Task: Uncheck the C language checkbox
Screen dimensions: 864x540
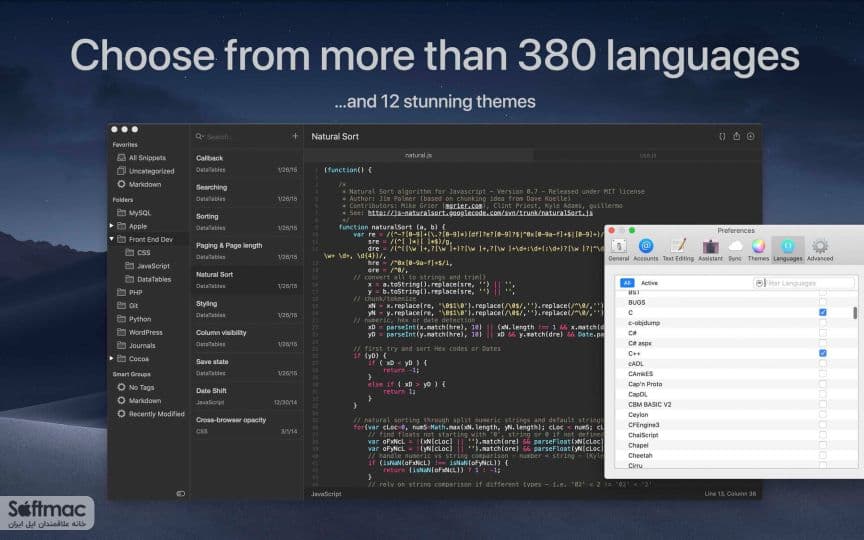Action: [823, 312]
